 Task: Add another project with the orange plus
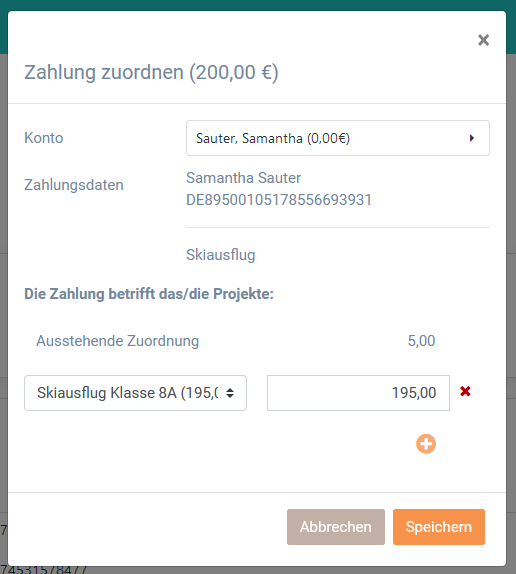pyautogui.click(x=426, y=444)
